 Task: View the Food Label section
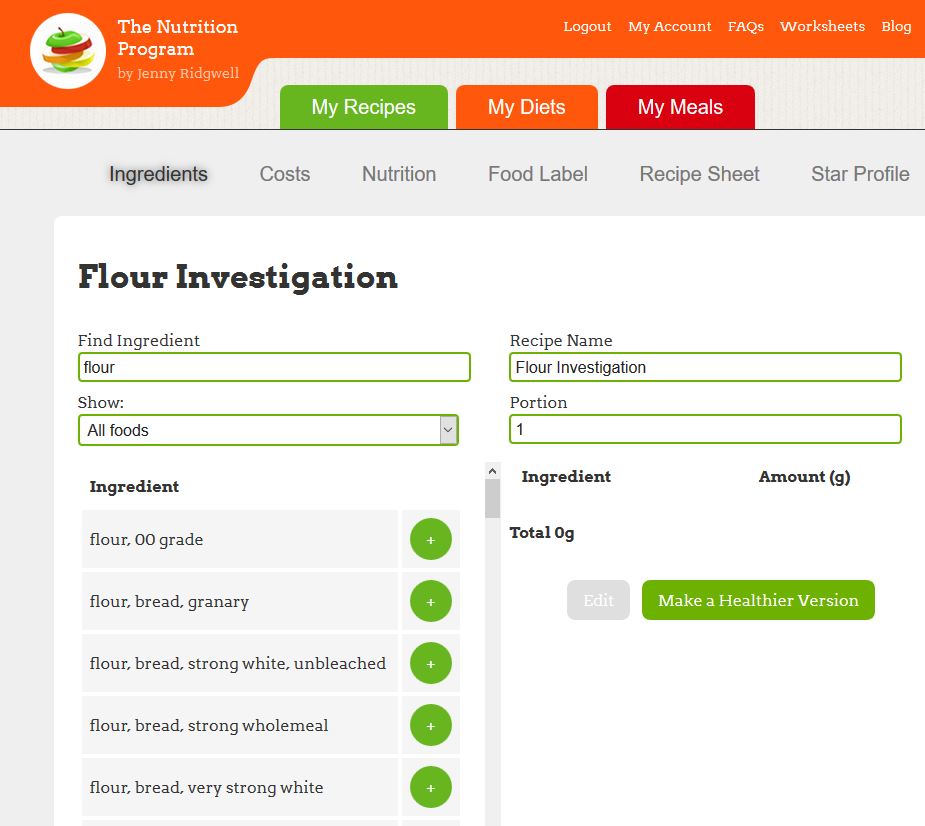coord(538,174)
